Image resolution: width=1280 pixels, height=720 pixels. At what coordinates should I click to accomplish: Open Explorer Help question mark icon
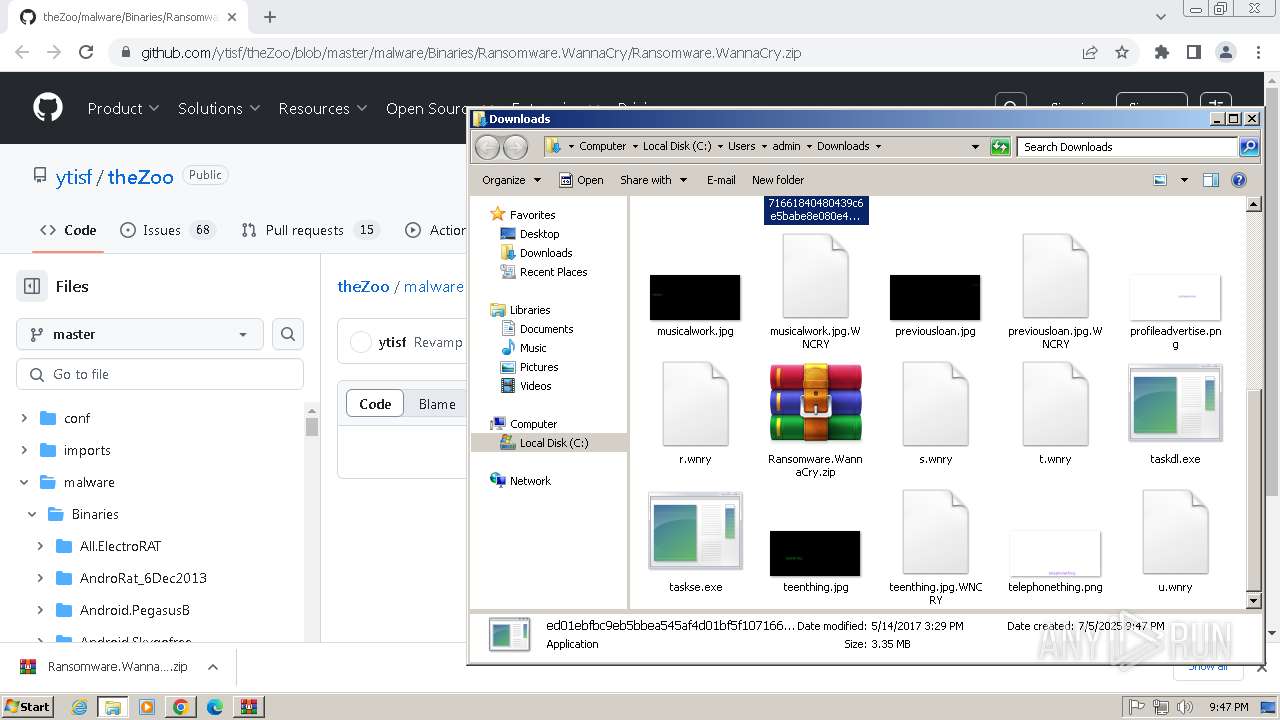point(1239,180)
